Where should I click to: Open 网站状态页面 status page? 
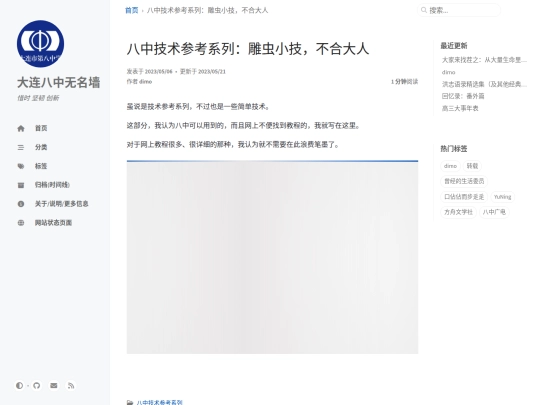point(53,223)
